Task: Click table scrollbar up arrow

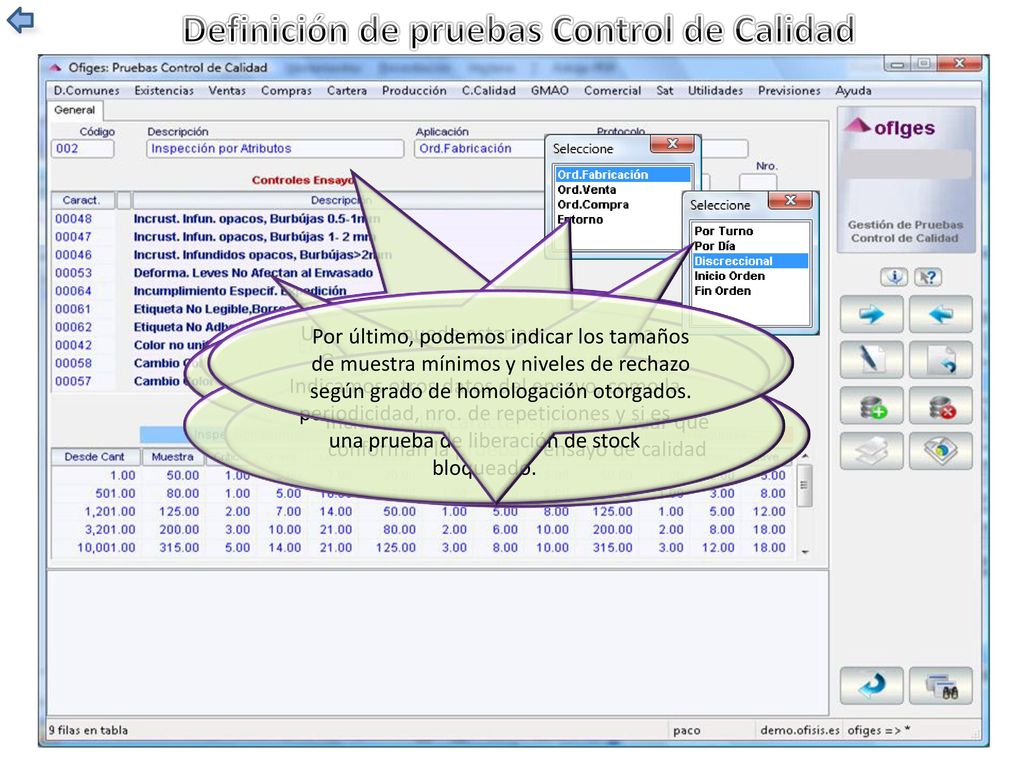Action: pyautogui.click(x=805, y=456)
